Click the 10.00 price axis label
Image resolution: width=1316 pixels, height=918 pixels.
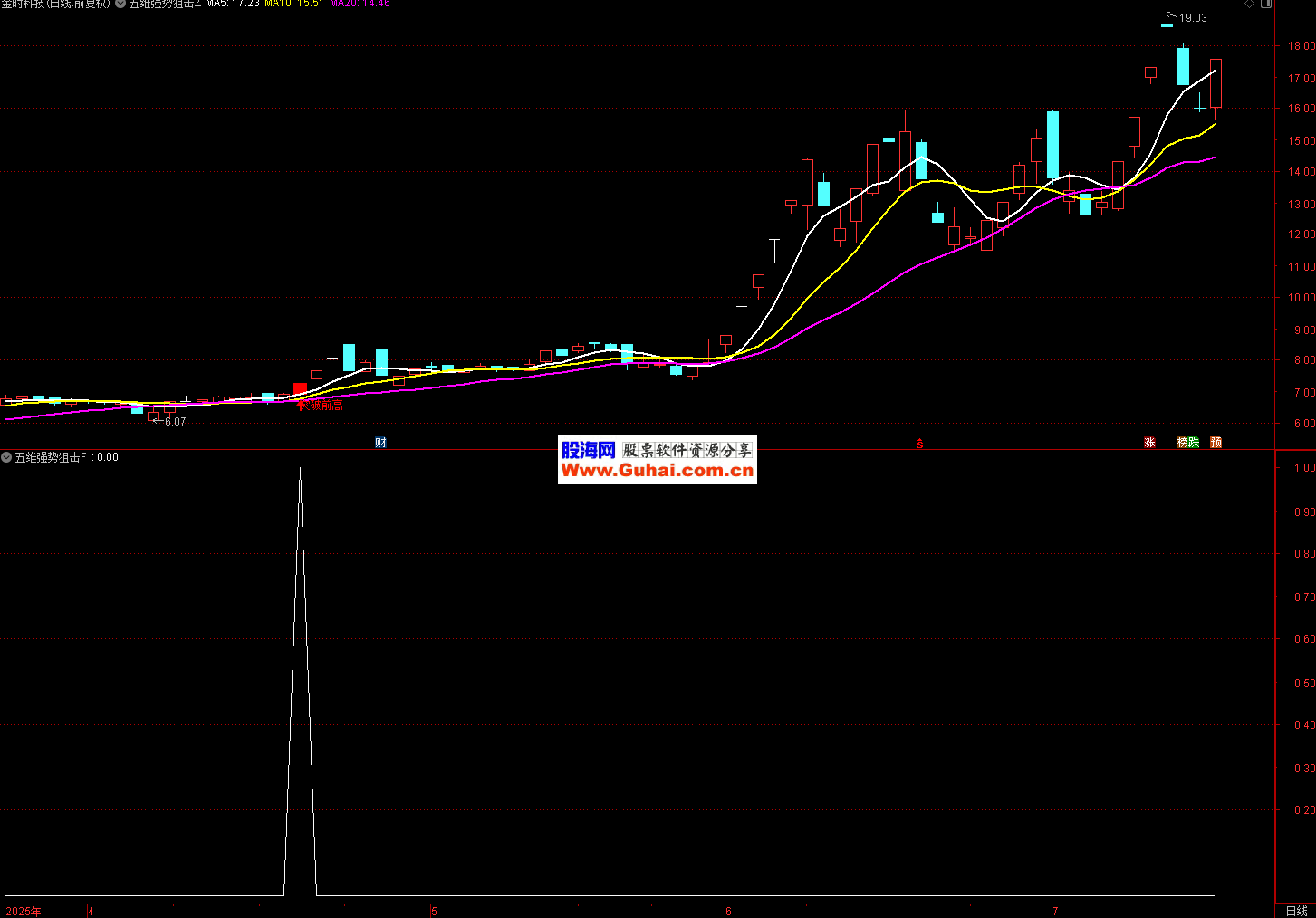click(1302, 298)
